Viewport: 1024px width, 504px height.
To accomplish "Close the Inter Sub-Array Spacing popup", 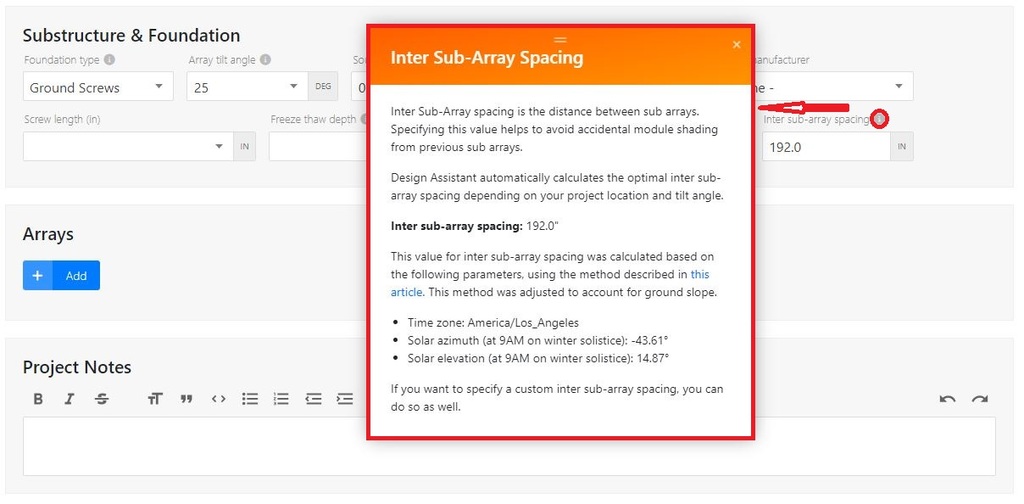I will pyautogui.click(x=737, y=44).
